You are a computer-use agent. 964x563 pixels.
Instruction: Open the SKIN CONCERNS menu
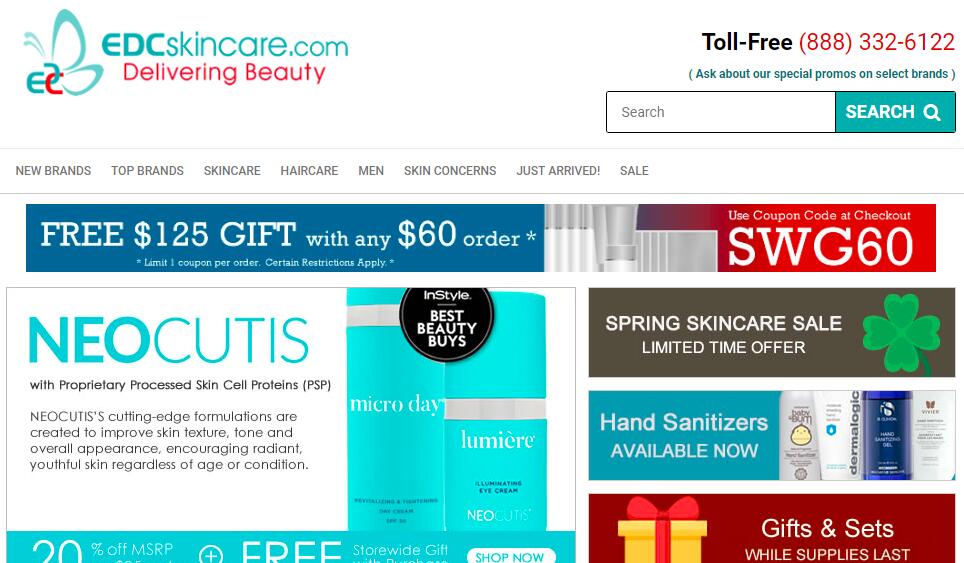coord(450,171)
